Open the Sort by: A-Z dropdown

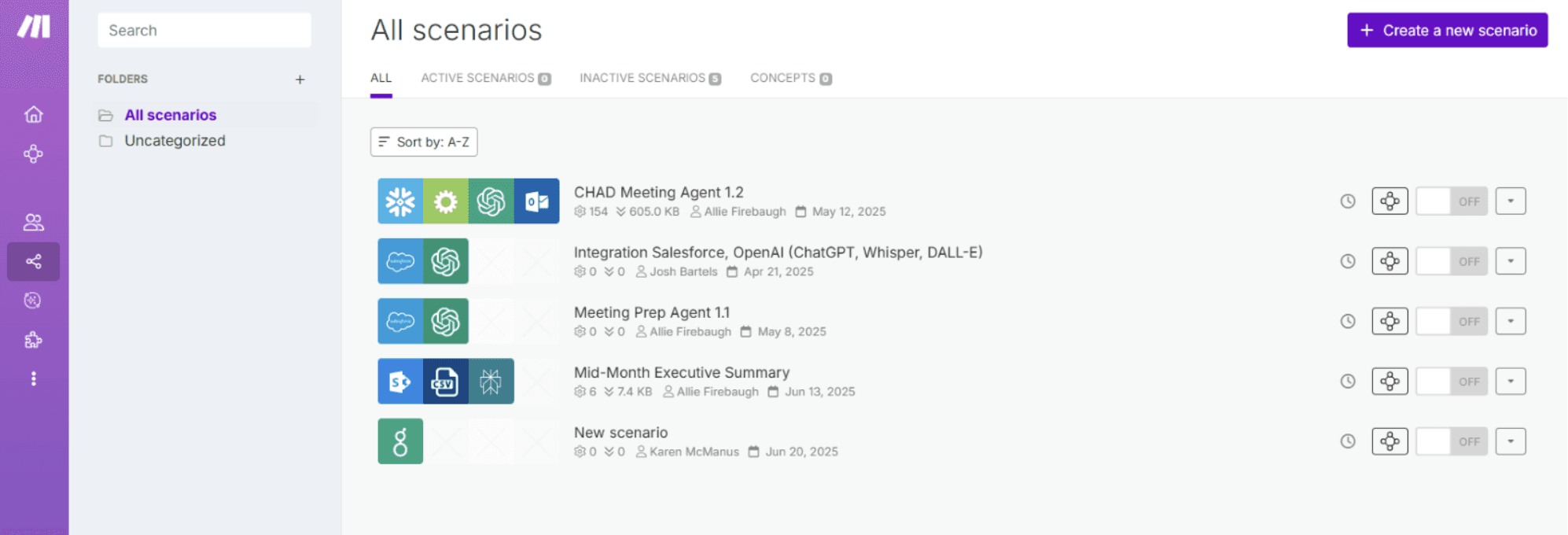tap(424, 142)
